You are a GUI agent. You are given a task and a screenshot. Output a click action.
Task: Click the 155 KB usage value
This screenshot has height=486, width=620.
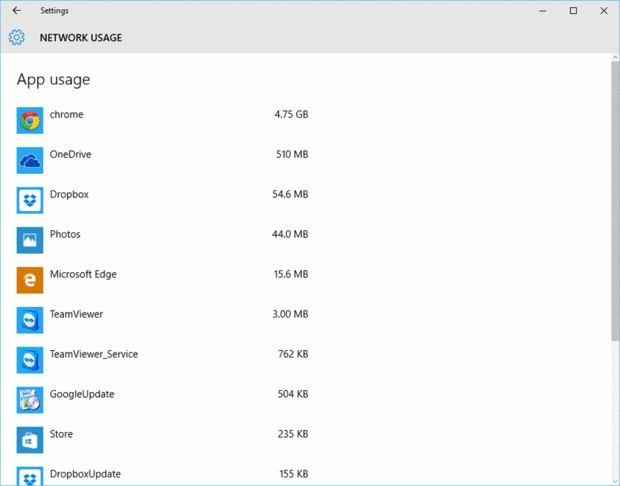294,474
